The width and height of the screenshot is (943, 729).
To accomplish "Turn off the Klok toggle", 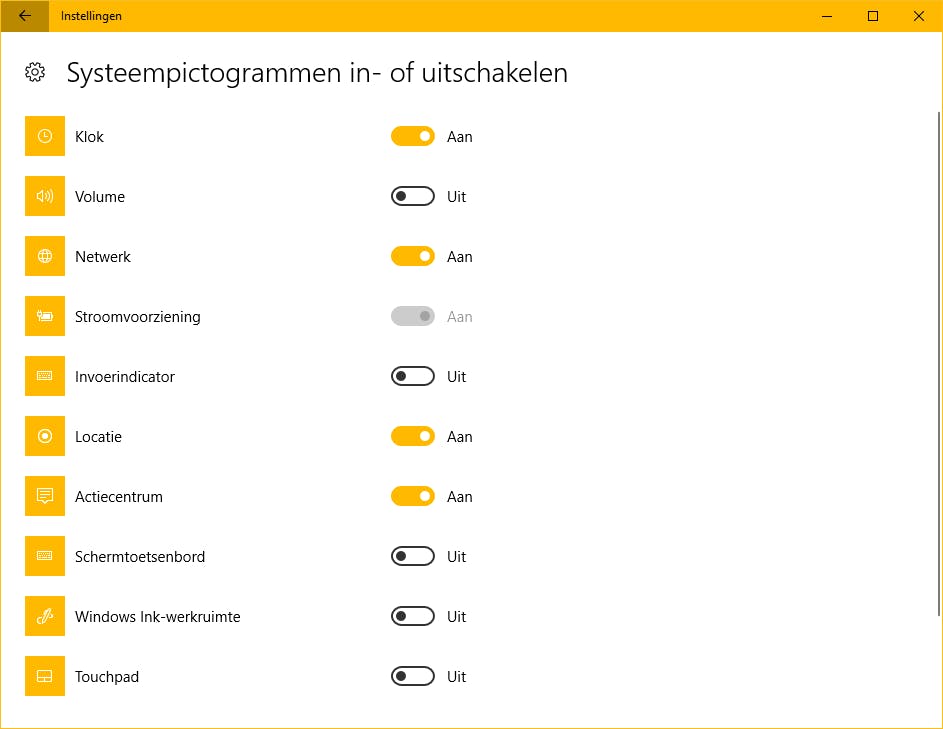I will (413, 137).
